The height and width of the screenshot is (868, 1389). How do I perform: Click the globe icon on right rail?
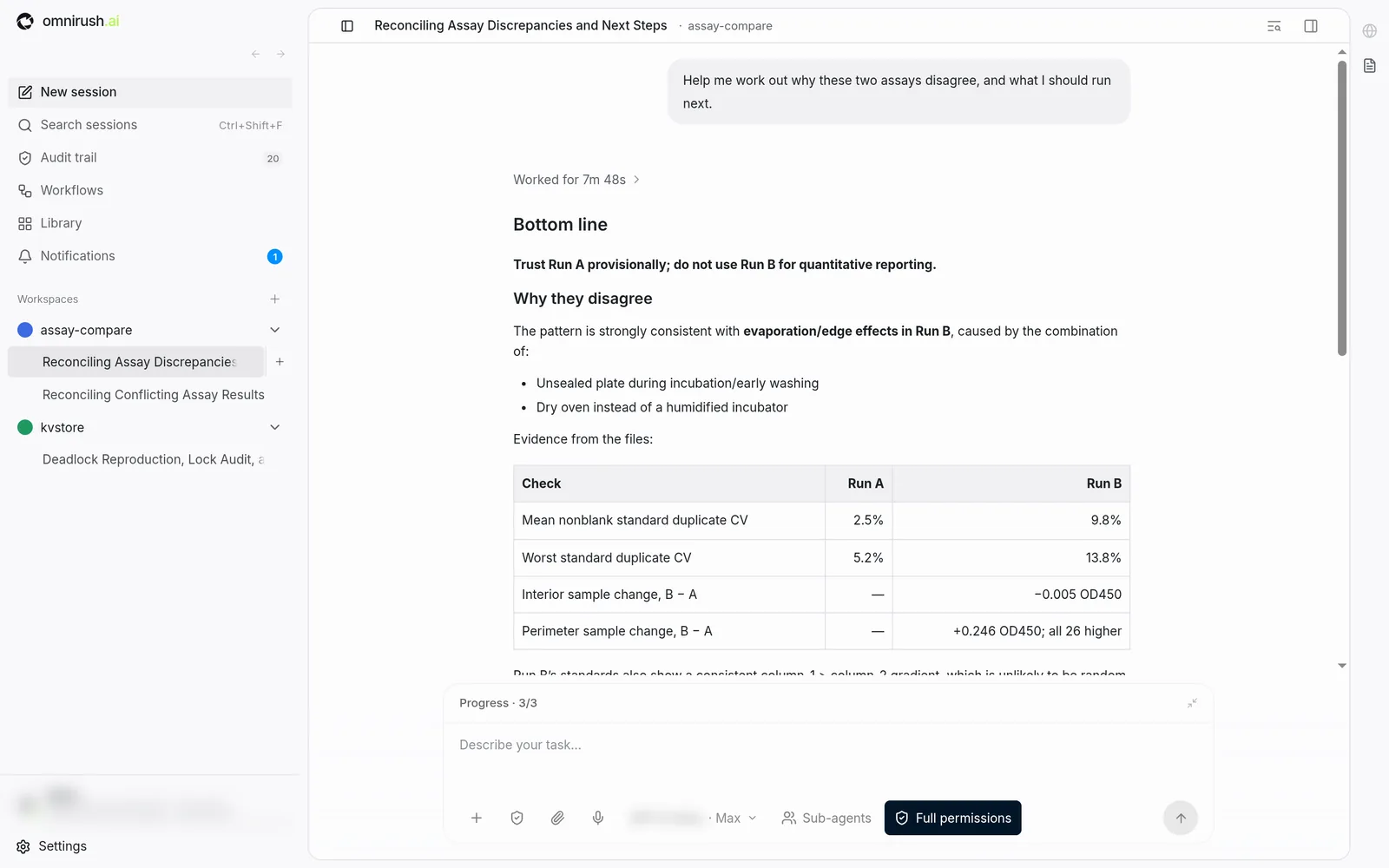coord(1370,31)
